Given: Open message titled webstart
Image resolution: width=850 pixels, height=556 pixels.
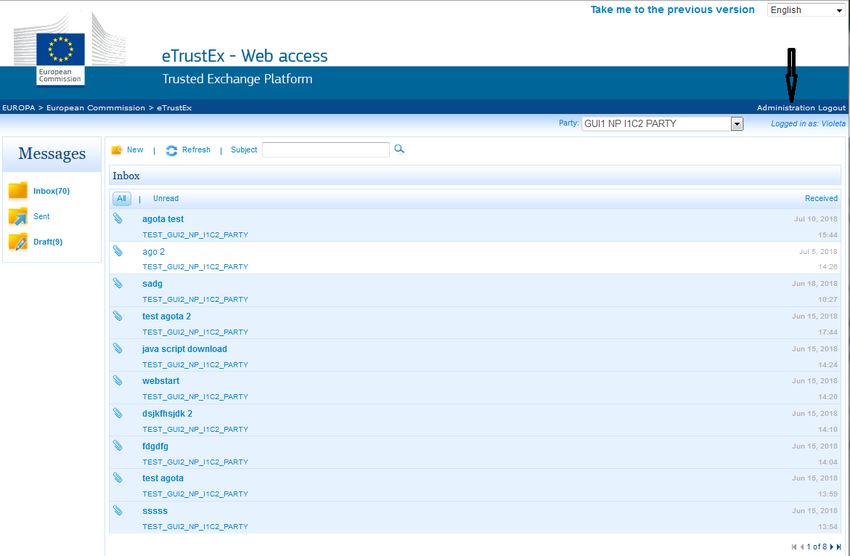Looking at the screenshot, I should pyautogui.click(x=160, y=381).
